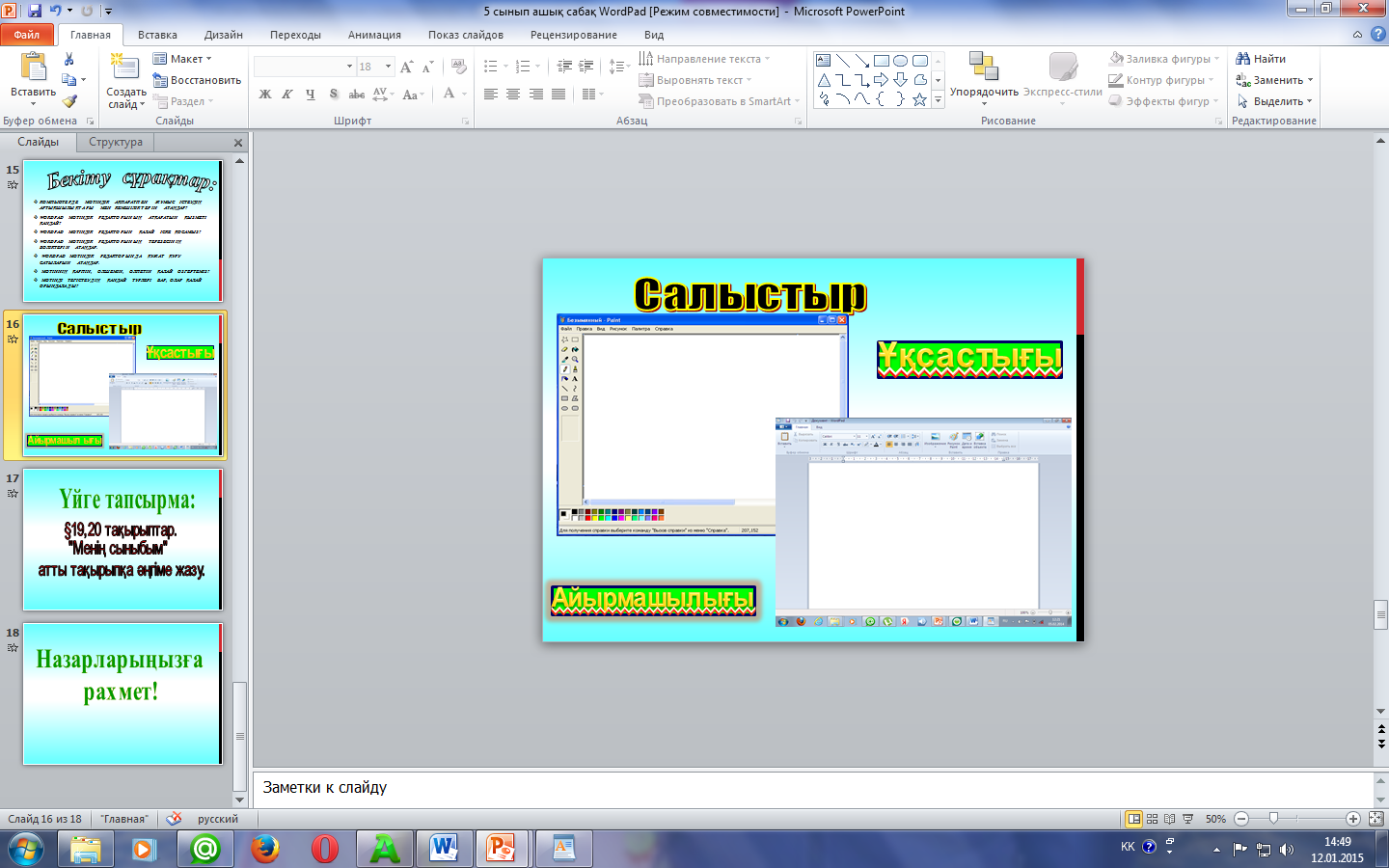This screenshot has height=868, width=1389.
Task: Switch to the Переходы tab
Action: pos(295,35)
